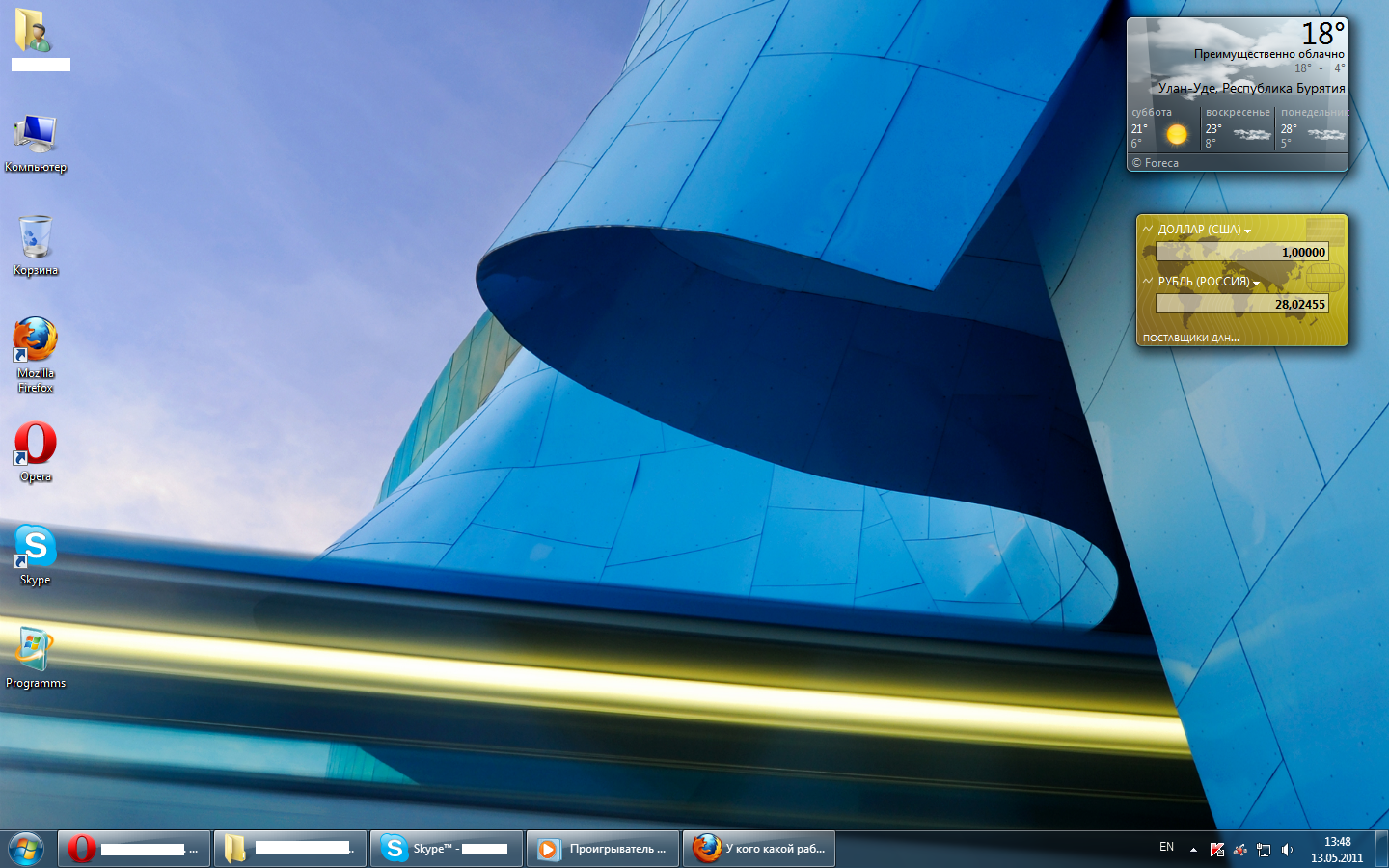The width and height of the screenshot is (1389, 868).
Task: Click the EN language indicator
Action: [x=1166, y=847]
